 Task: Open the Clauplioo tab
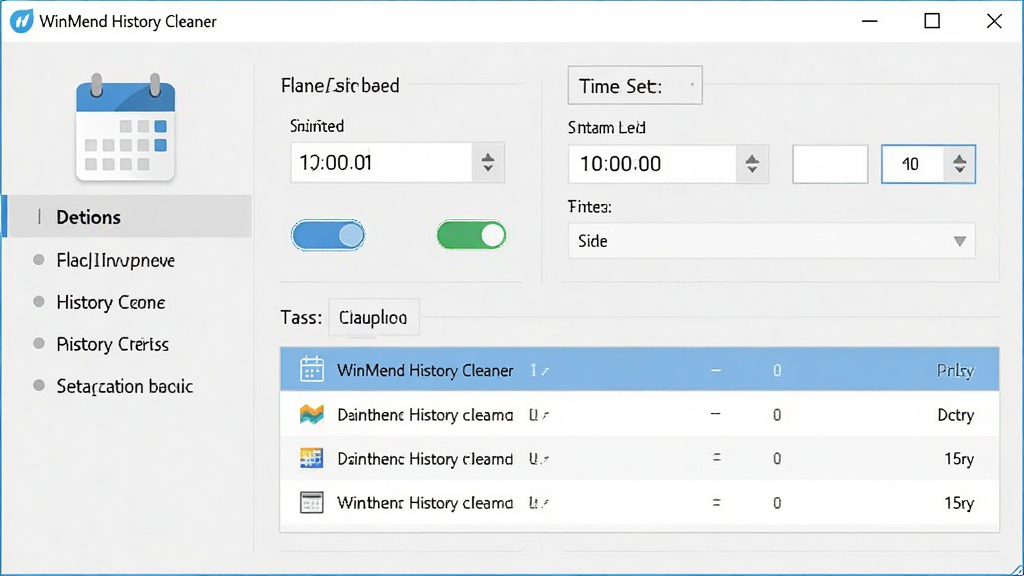[374, 317]
